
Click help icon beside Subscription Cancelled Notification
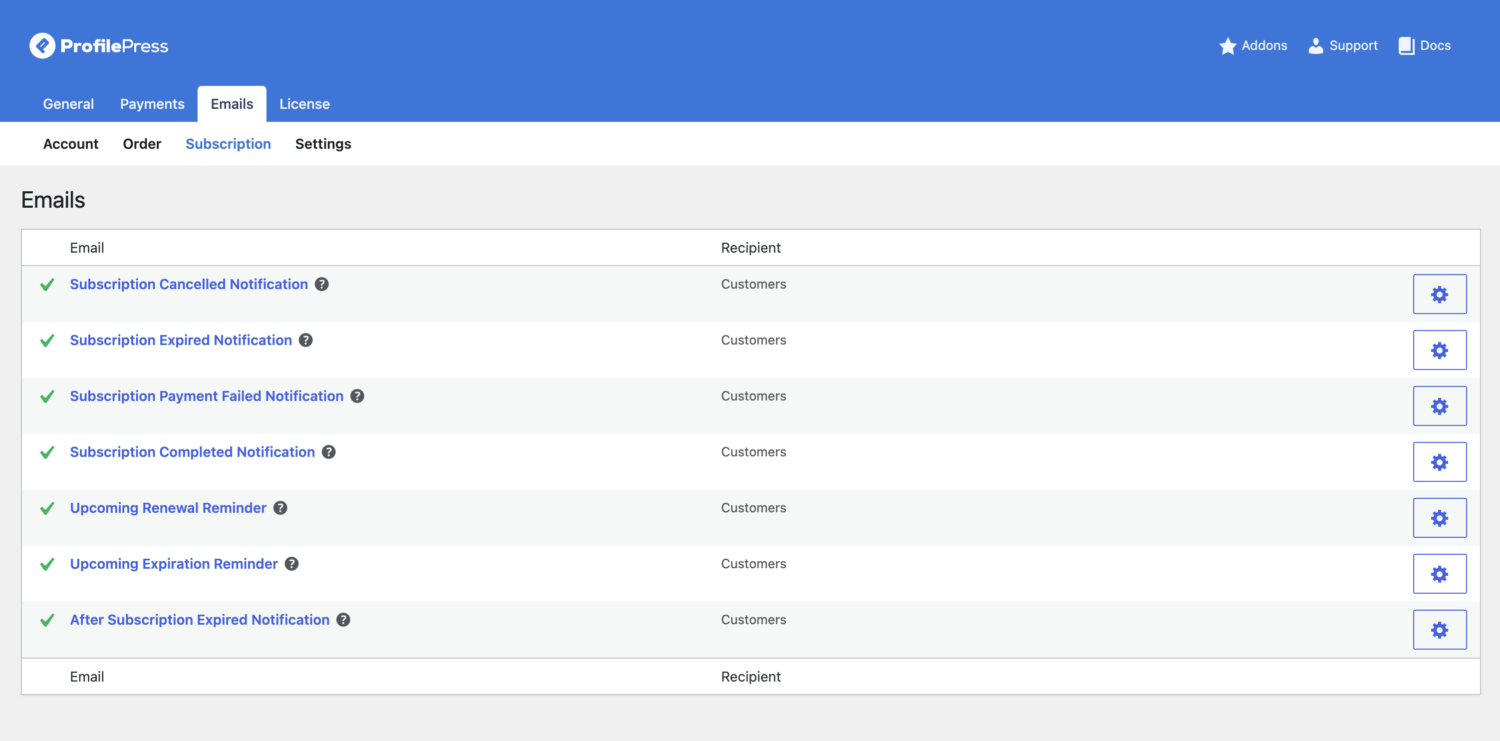[322, 284]
